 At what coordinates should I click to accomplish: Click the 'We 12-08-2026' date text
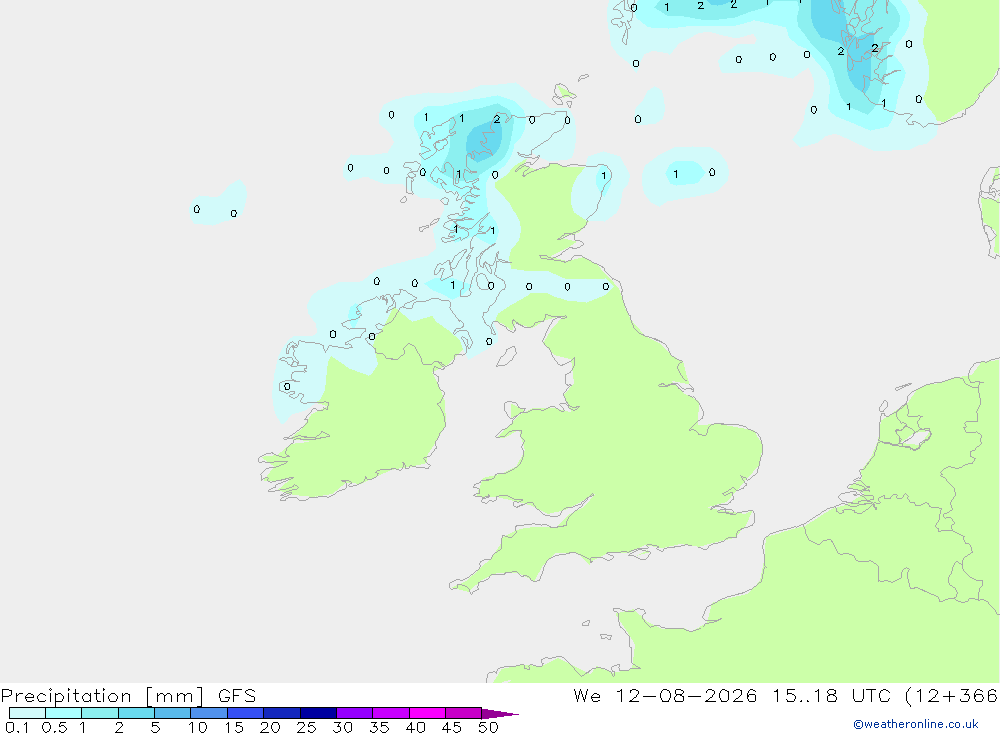tap(665, 695)
